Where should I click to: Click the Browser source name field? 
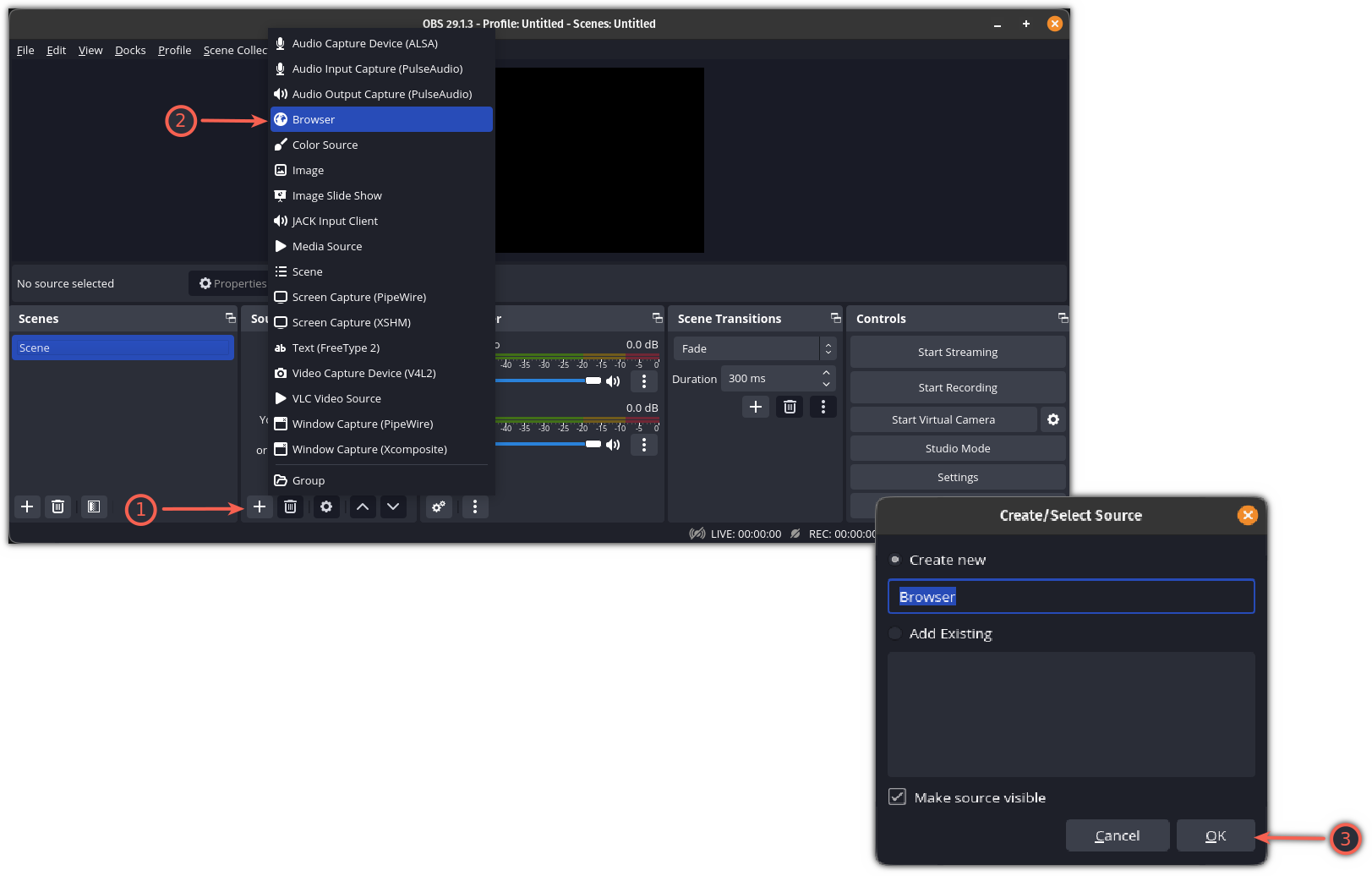1070,596
